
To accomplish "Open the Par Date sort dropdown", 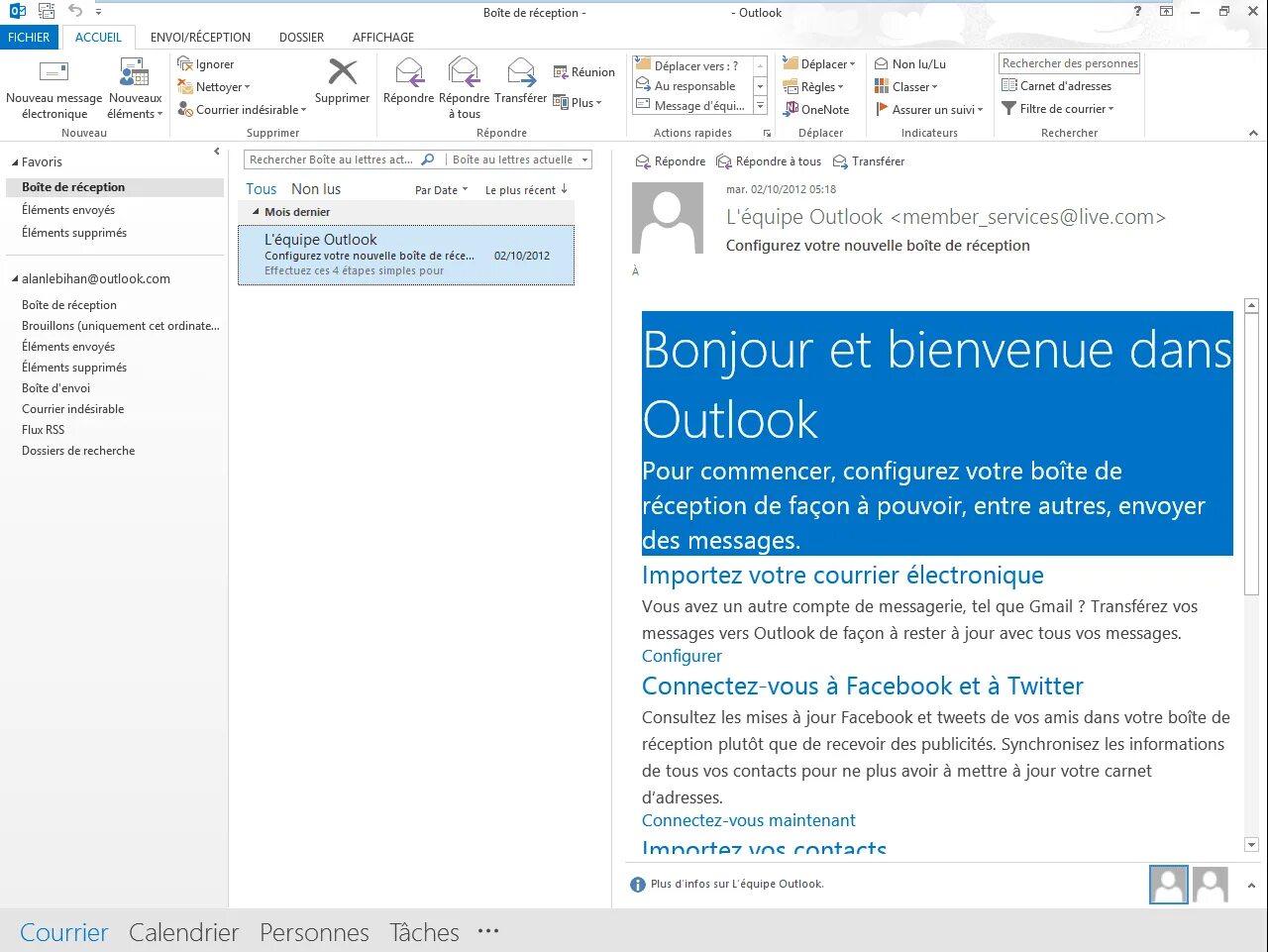I will pyautogui.click(x=441, y=190).
